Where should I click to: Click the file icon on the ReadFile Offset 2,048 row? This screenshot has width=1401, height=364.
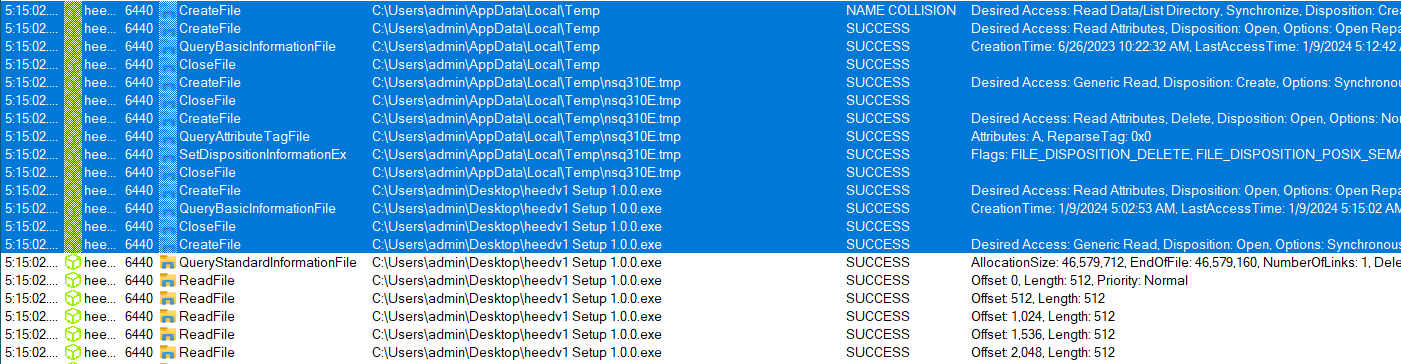tap(168, 352)
